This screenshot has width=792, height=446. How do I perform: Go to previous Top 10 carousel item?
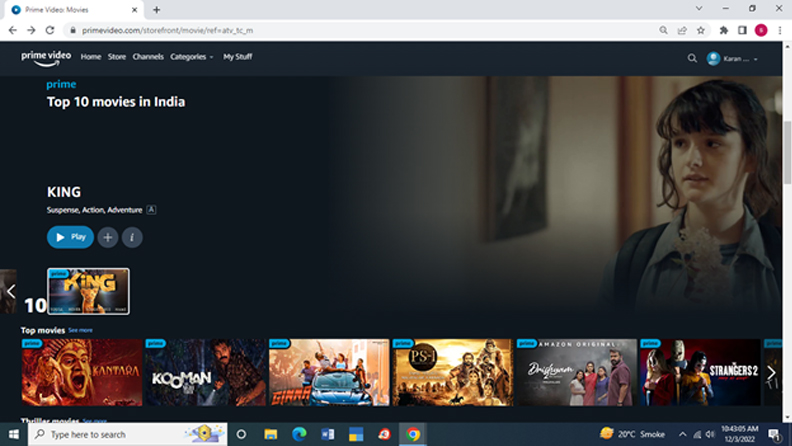point(10,291)
